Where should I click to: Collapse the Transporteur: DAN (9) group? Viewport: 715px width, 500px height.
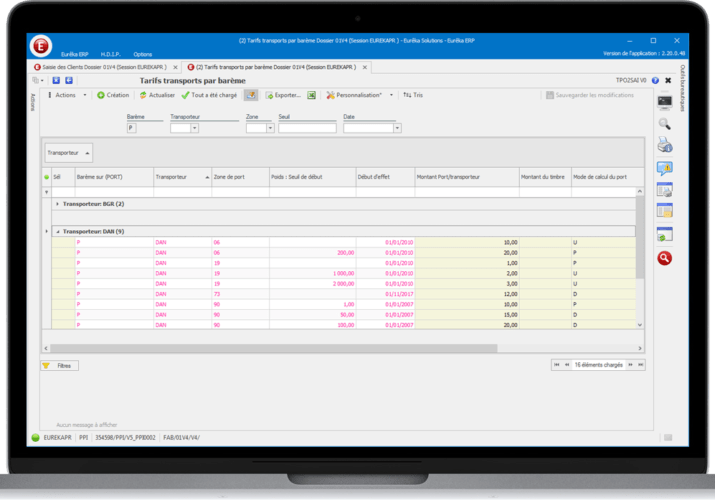tap(57, 231)
